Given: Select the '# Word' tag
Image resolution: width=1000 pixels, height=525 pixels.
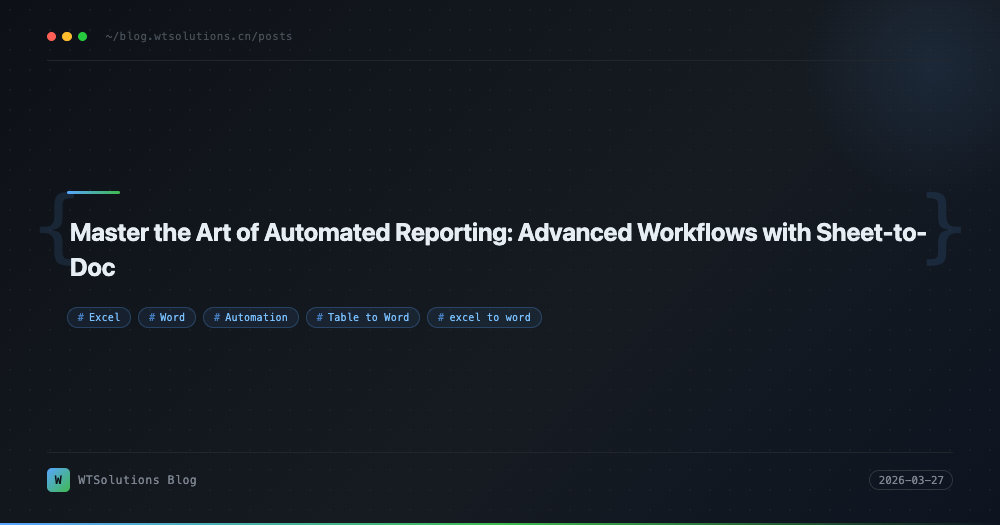Looking at the screenshot, I should (167, 317).
